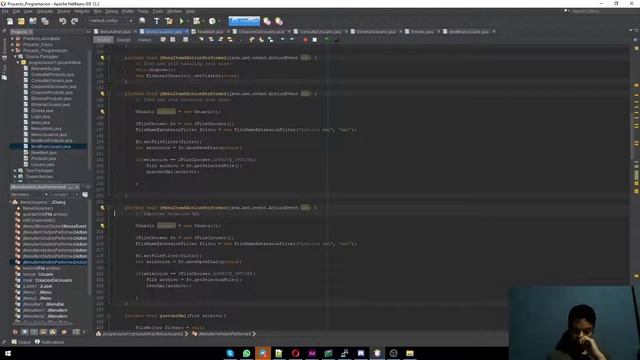
Task: Open the Refactor menu
Action: (82, 11)
